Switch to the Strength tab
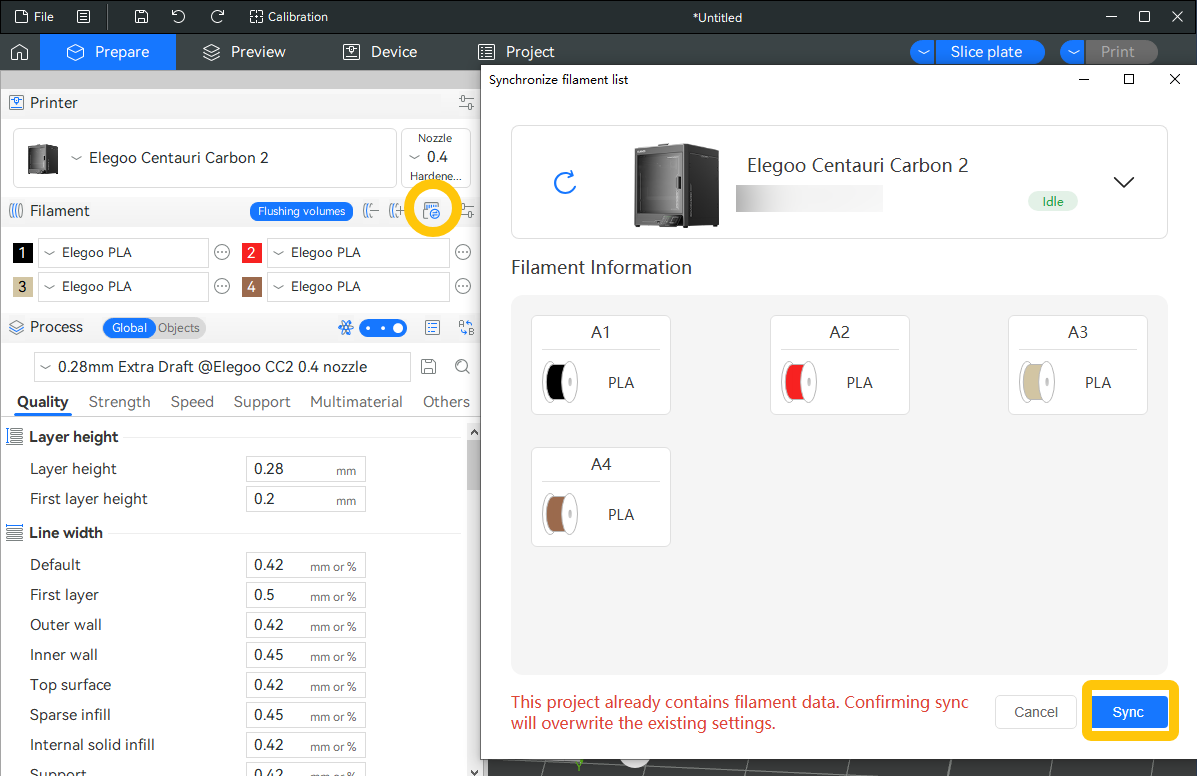 (119, 402)
